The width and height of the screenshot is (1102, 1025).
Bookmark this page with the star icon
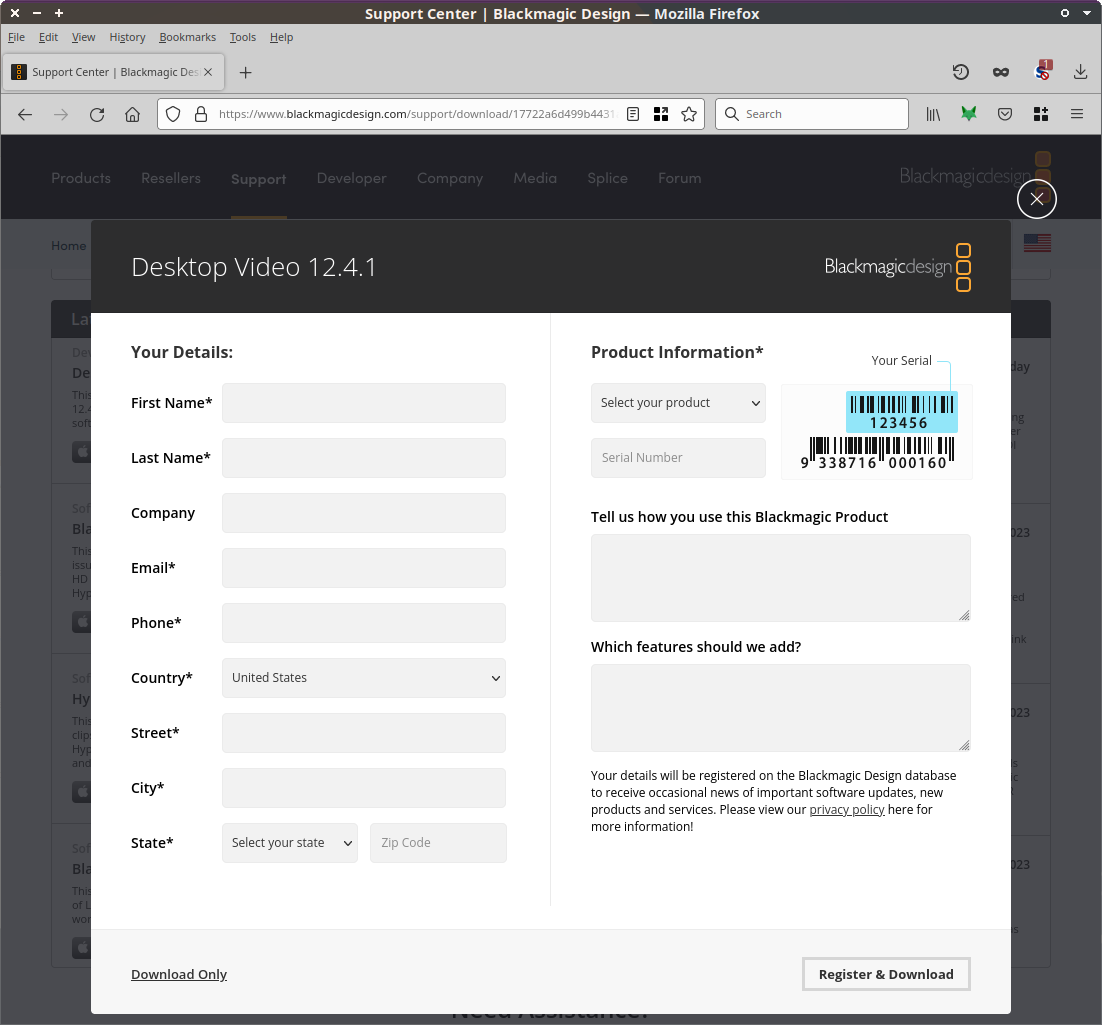pos(689,114)
